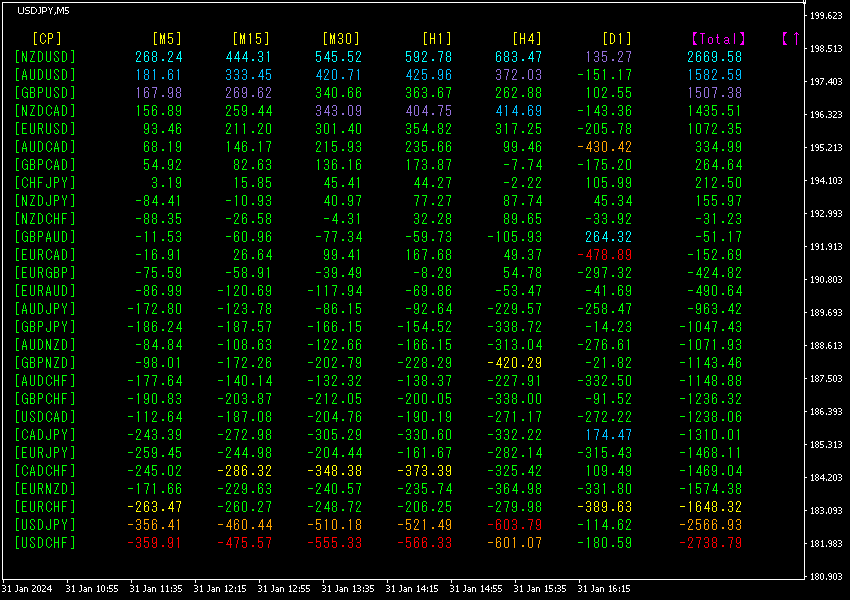
Task: Select the [EURCHF] pair label
Action: [45, 507]
